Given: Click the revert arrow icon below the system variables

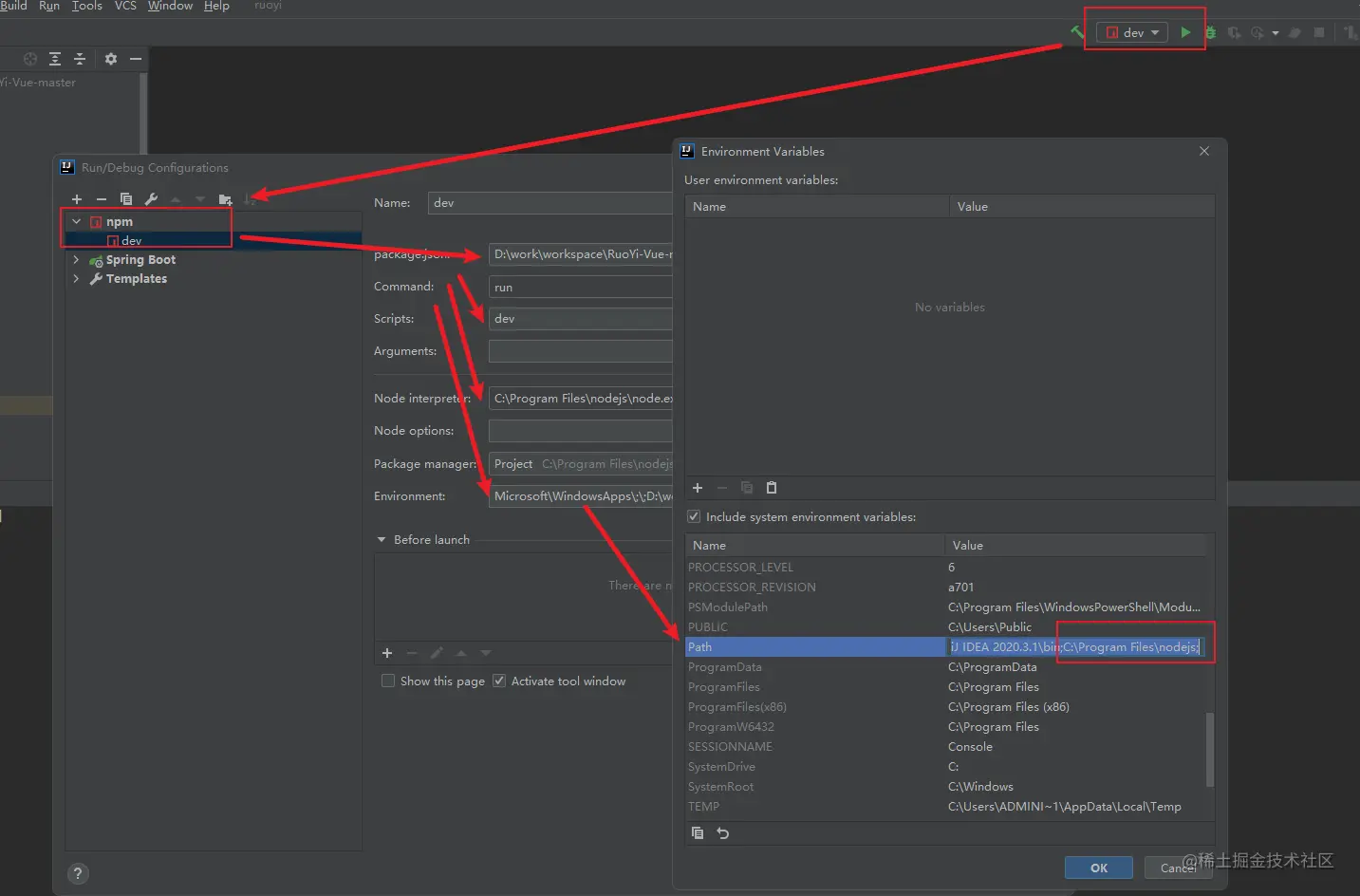Looking at the screenshot, I should coord(723,833).
